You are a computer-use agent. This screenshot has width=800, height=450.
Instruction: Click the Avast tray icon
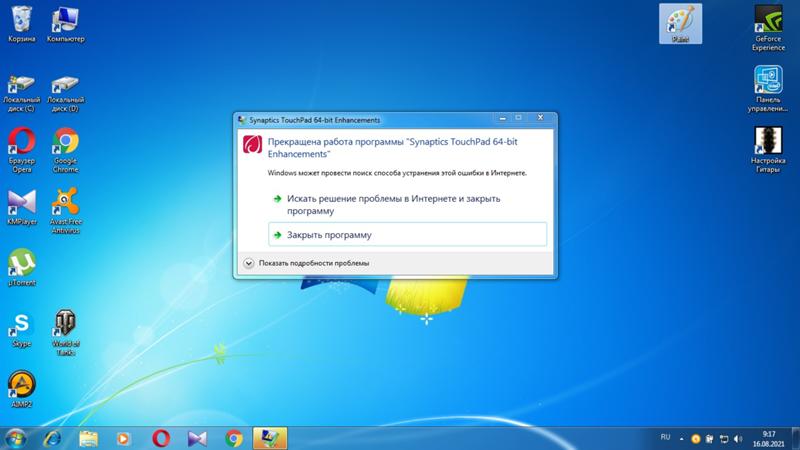[x=695, y=439]
